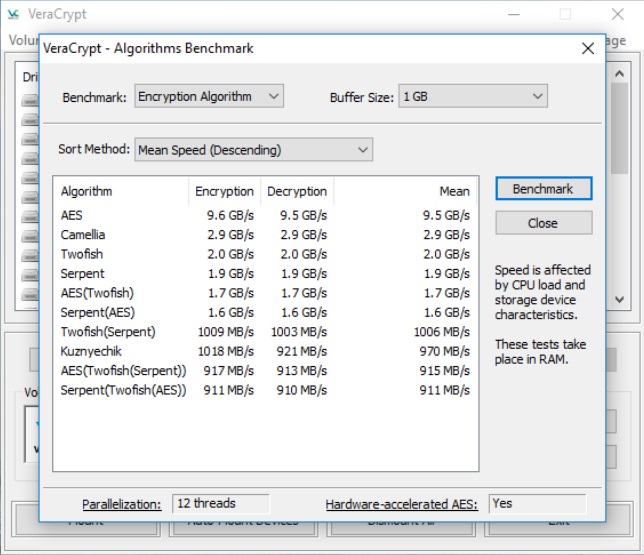Click the Parallelization link
This screenshot has height=555, width=644.
pyautogui.click(x=122, y=504)
